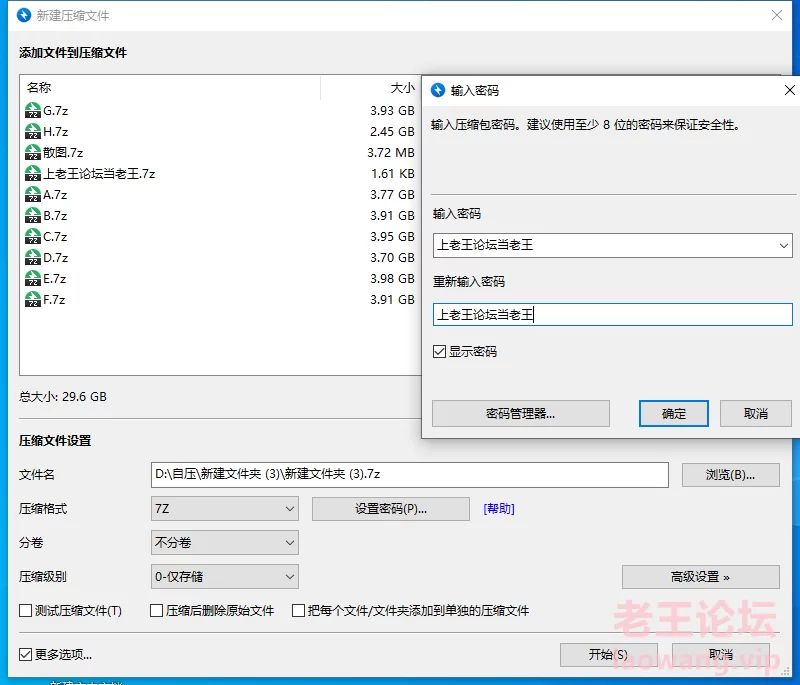The image size is (800, 685).
Task: Select F.7z file name
Action: [x=54, y=299]
